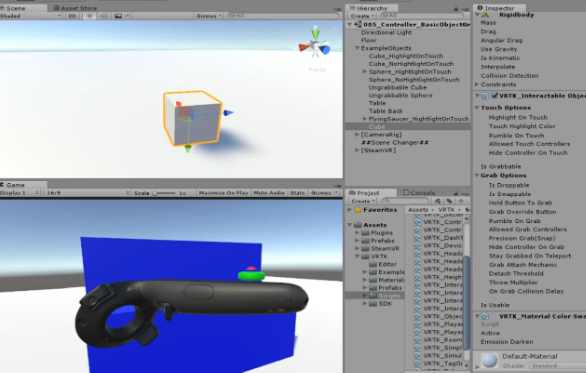Select Ungrabbable Cube in Hierarchy
The width and height of the screenshot is (586, 373).
398,87
